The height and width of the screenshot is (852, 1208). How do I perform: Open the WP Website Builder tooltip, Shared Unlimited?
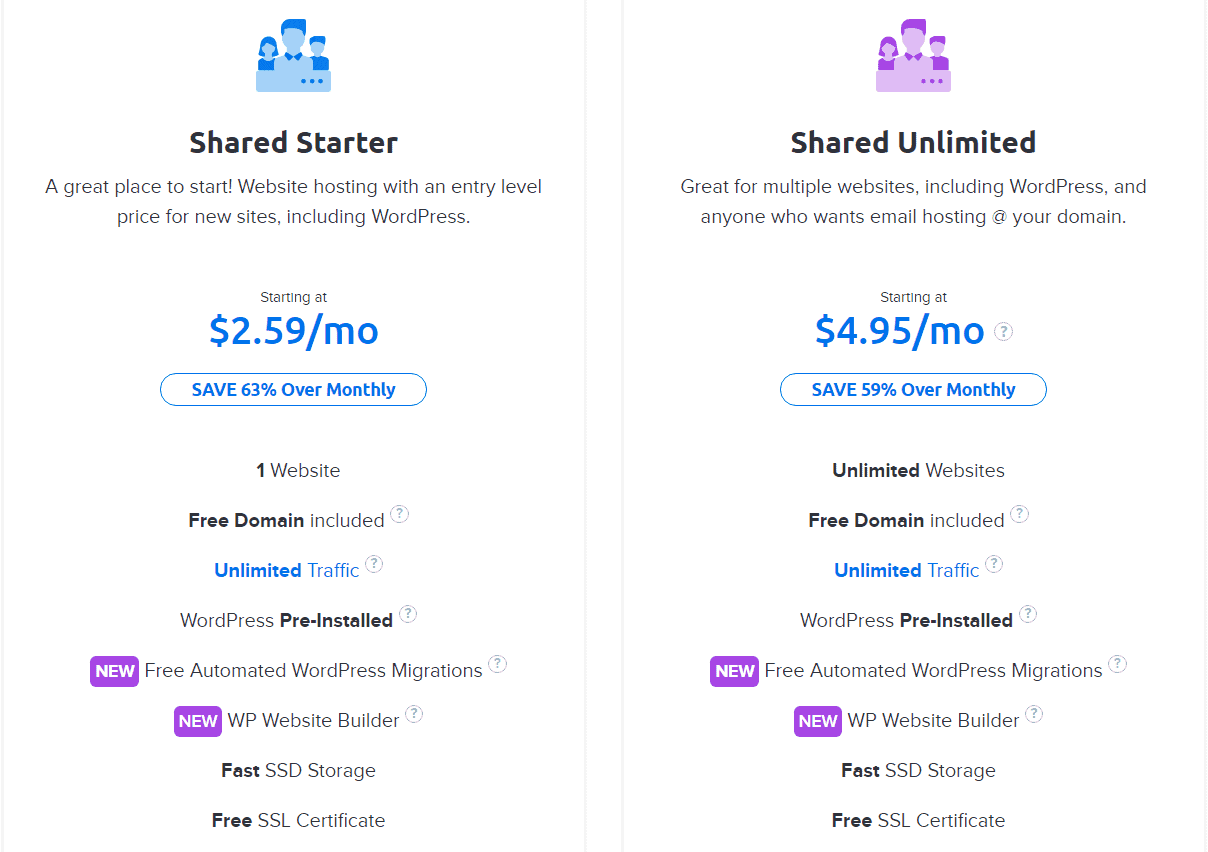point(1035,713)
